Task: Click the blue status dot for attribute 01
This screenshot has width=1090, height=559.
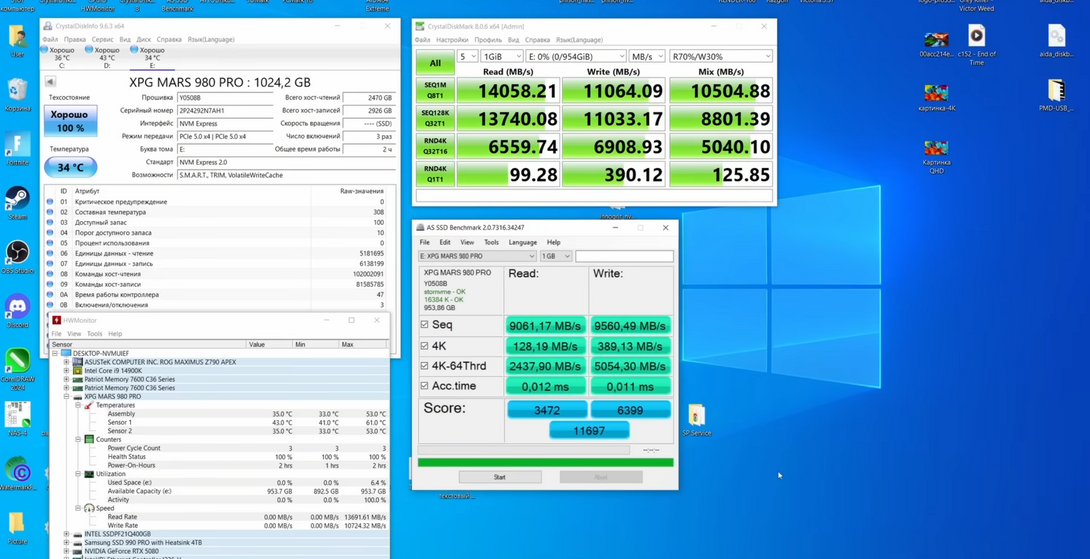Action: 49,202
